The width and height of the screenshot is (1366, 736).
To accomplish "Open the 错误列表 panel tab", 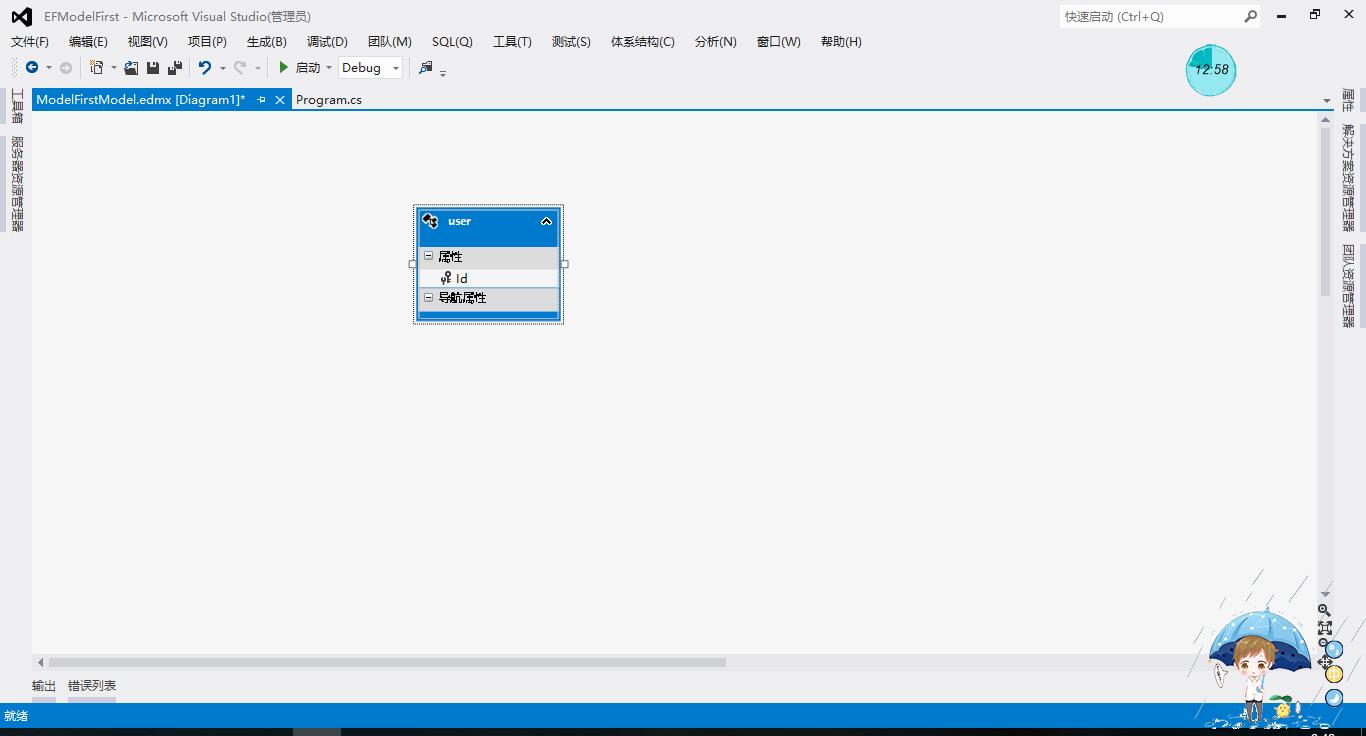I will 92,686.
